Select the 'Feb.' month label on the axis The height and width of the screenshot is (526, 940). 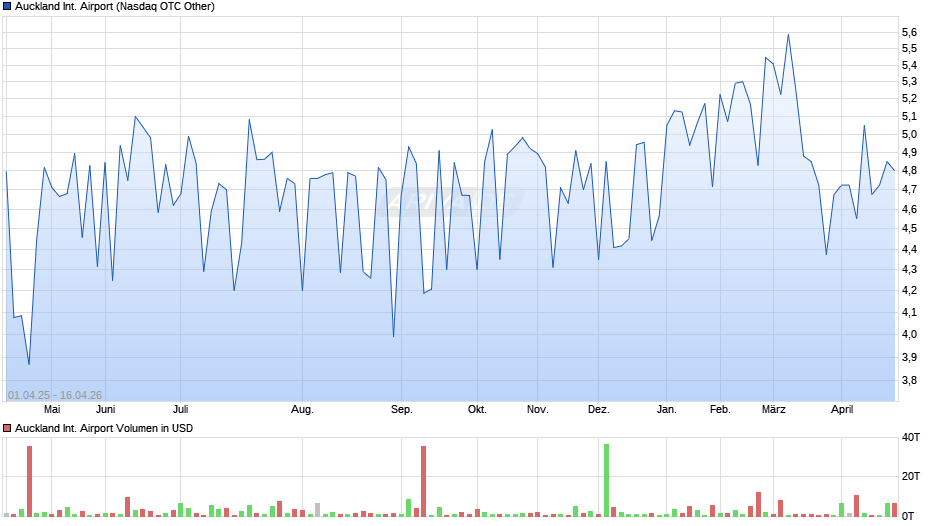720,410
